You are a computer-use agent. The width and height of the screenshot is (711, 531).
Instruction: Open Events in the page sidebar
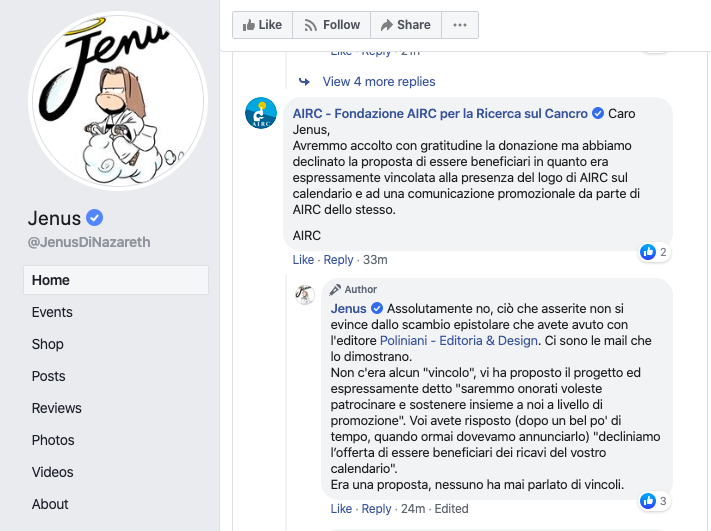pyautogui.click(x=52, y=312)
